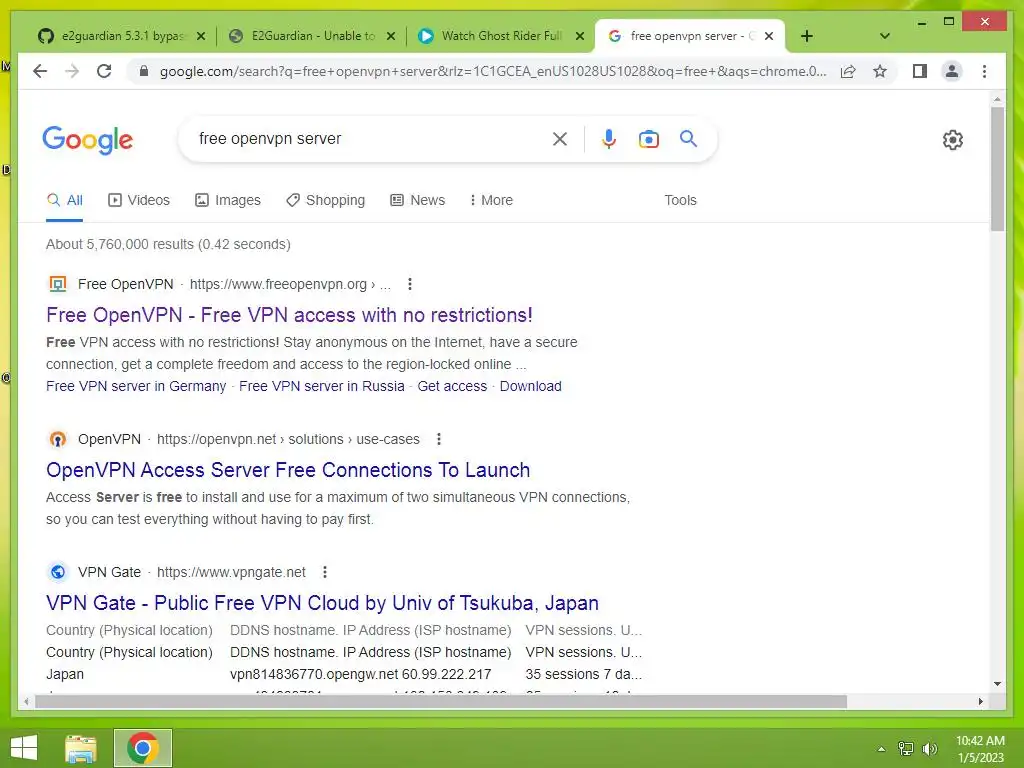Open a new tab with the plus button

(x=807, y=36)
